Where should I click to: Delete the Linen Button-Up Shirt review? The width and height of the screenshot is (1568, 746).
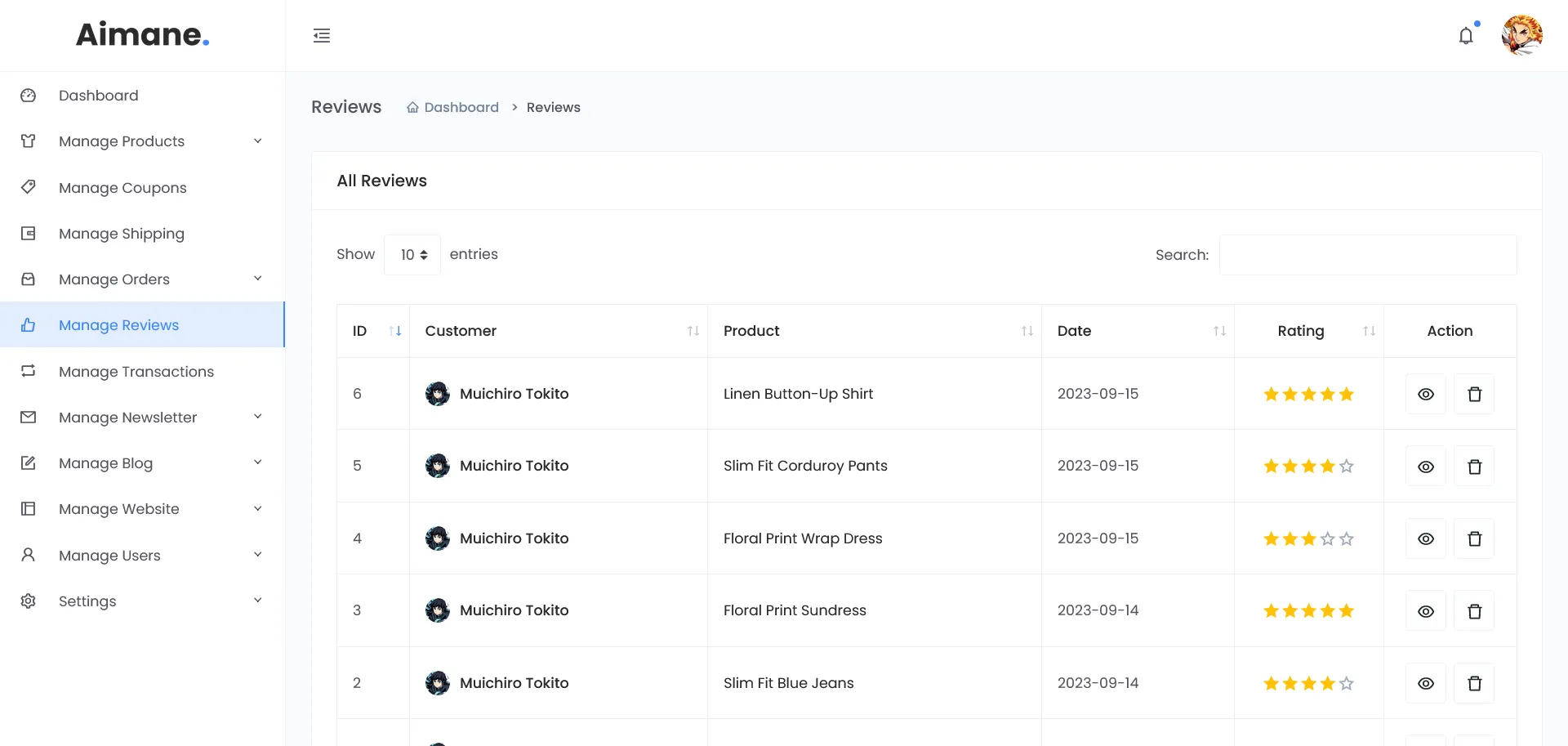click(x=1474, y=394)
